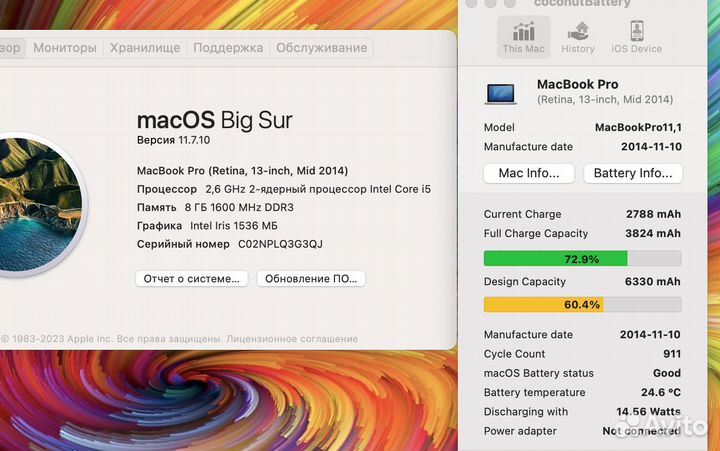Click the Design Capacity 6330 mAh value

(x=653, y=282)
